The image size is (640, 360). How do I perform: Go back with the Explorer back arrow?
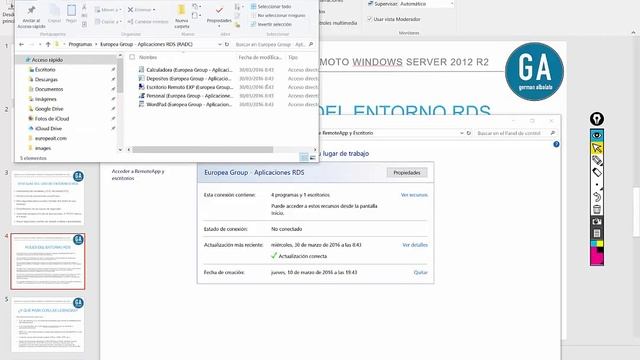point(22,44)
